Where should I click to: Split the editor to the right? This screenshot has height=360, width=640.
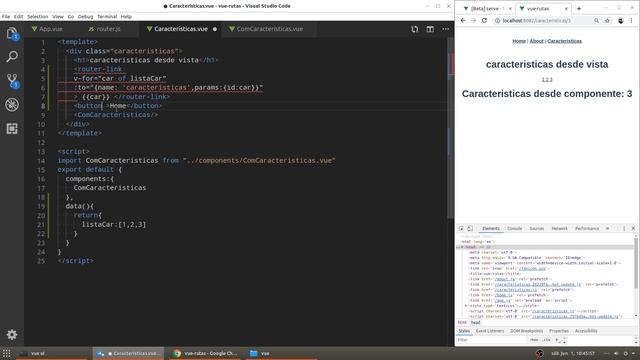pos(430,29)
